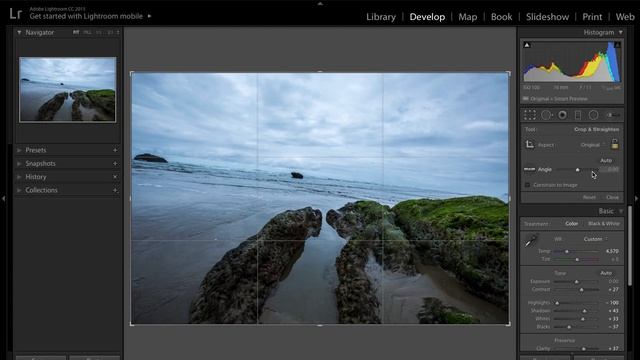Choose Color treatment
This screenshot has height=360, width=640.
571,224
